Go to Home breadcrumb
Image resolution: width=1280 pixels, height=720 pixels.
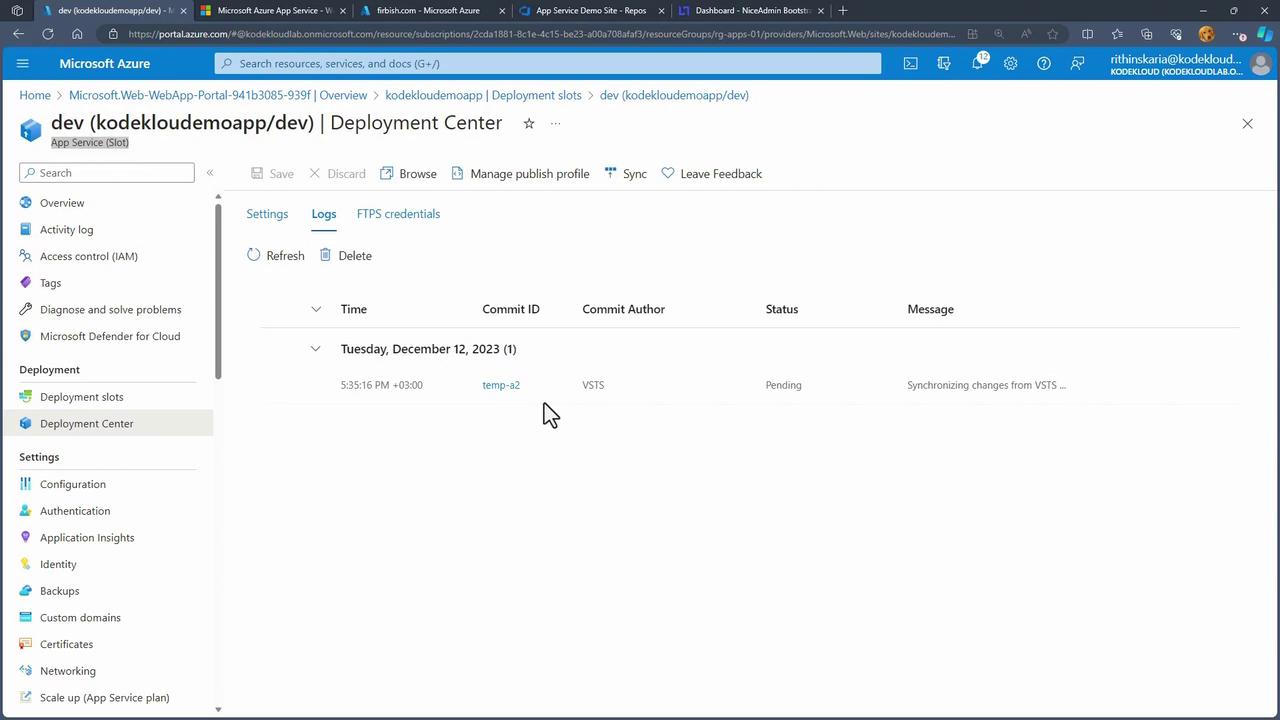[35, 95]
